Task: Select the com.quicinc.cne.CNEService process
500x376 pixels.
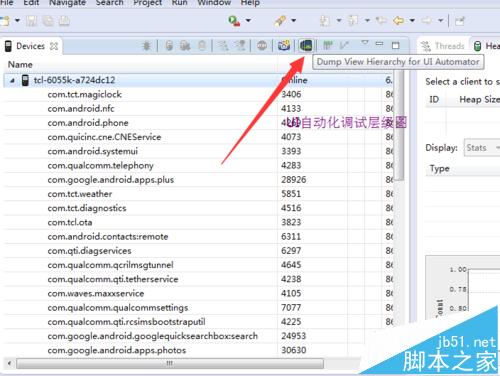Action: click(x=104, y=137)
